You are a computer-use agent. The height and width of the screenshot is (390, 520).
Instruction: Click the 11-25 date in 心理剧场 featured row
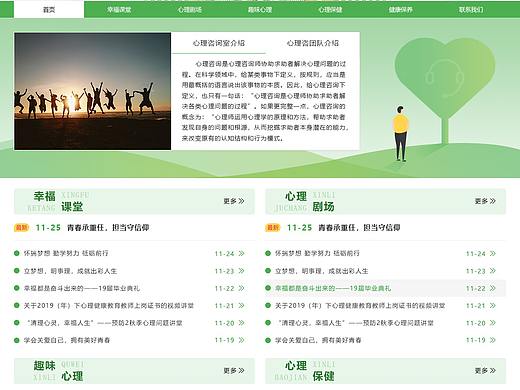300,228
